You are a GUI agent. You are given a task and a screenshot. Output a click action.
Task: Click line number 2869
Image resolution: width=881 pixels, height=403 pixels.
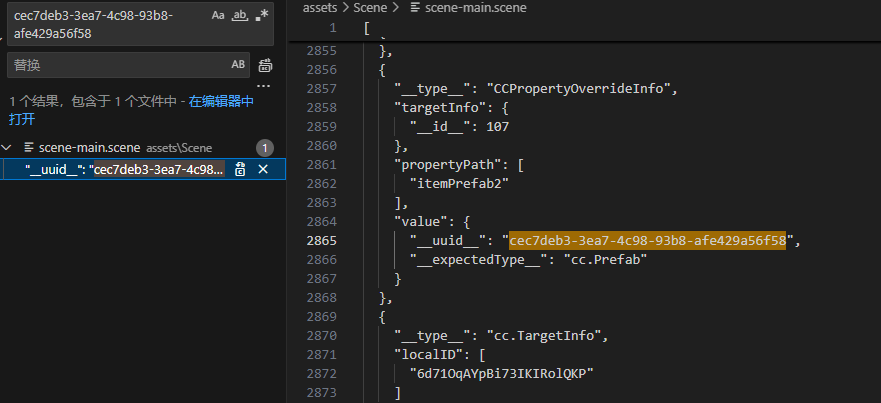coord(322,316)
